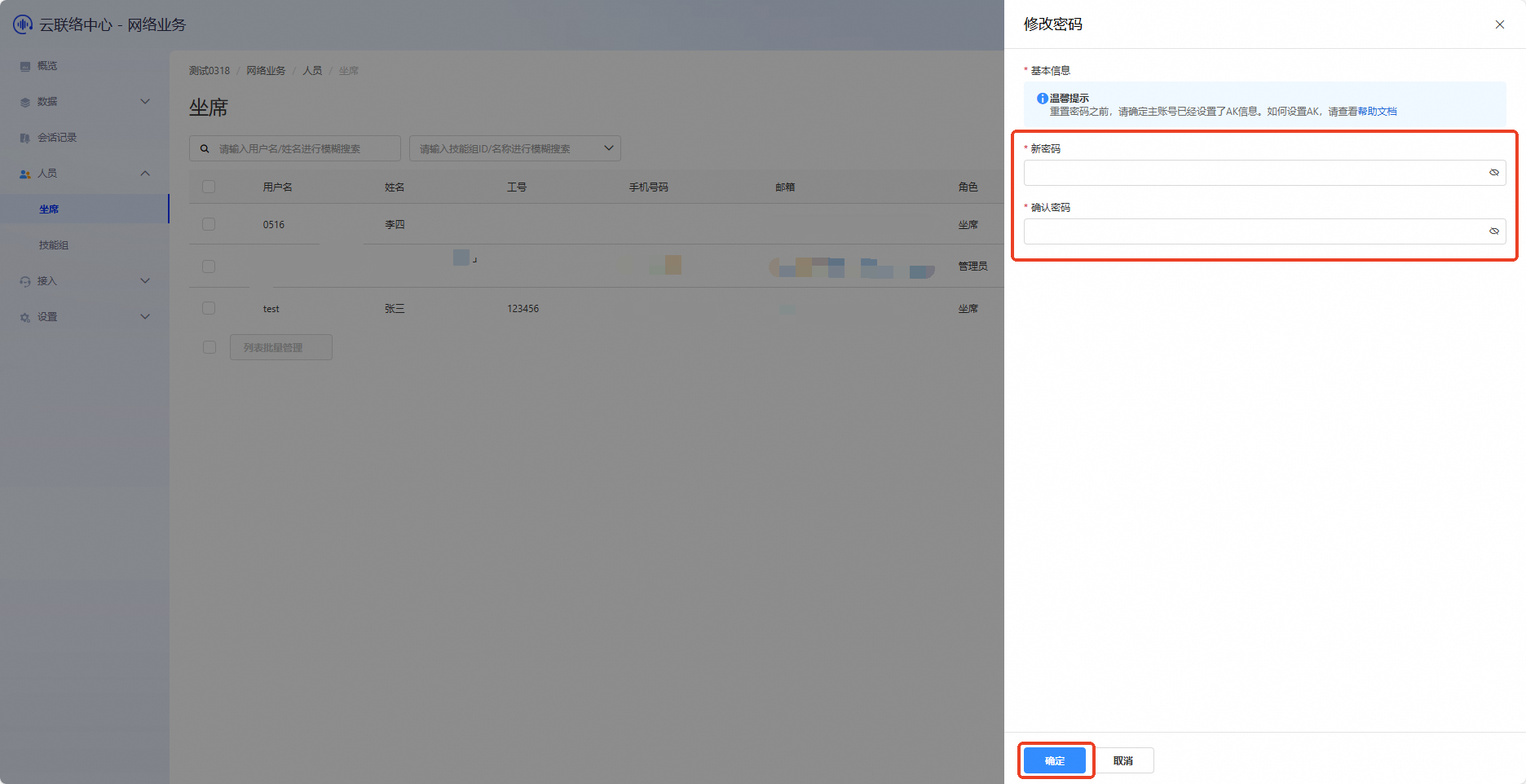The width and height of the screenshot is (1526, 784).
Task: Click the 邮箱 column header
Action: click(785, 187)
